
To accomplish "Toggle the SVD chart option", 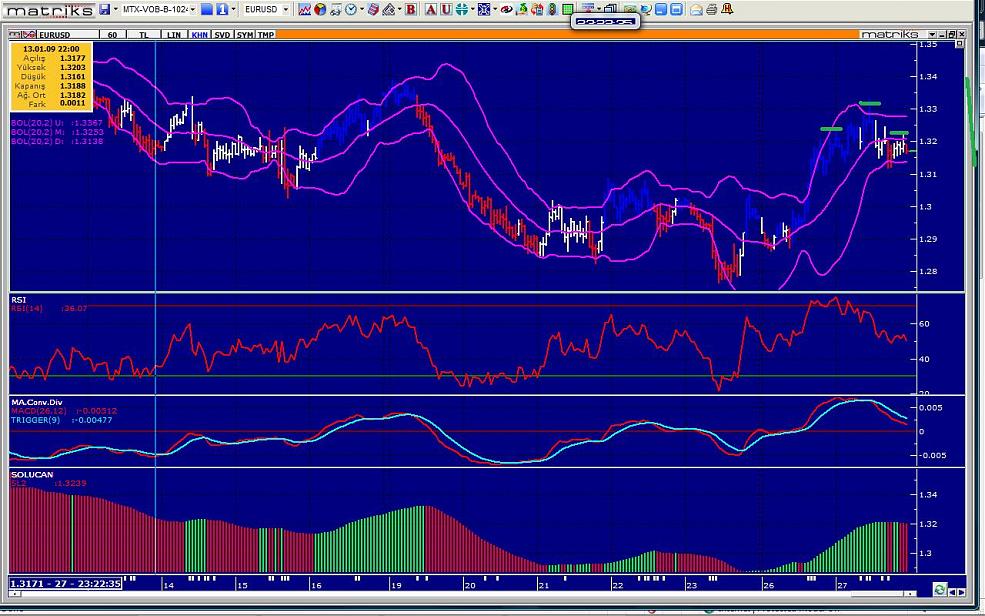I will (222, 34).
